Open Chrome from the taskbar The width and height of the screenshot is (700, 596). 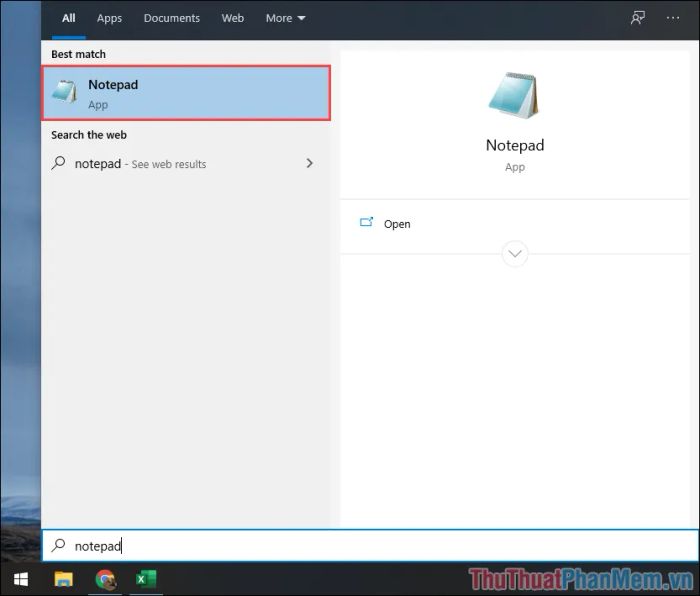click(105, 579)
